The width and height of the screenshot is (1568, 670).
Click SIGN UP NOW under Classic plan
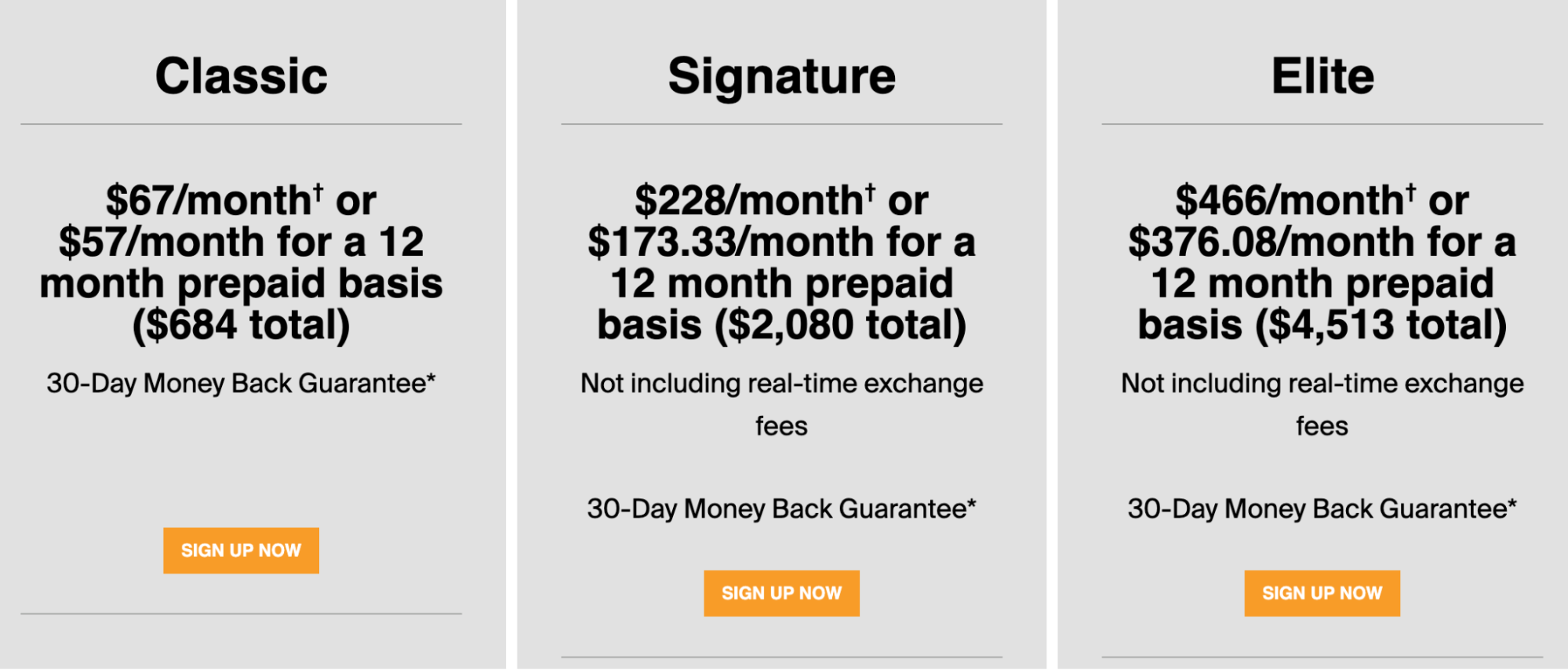pyautogui.click(x=241, y=551)
